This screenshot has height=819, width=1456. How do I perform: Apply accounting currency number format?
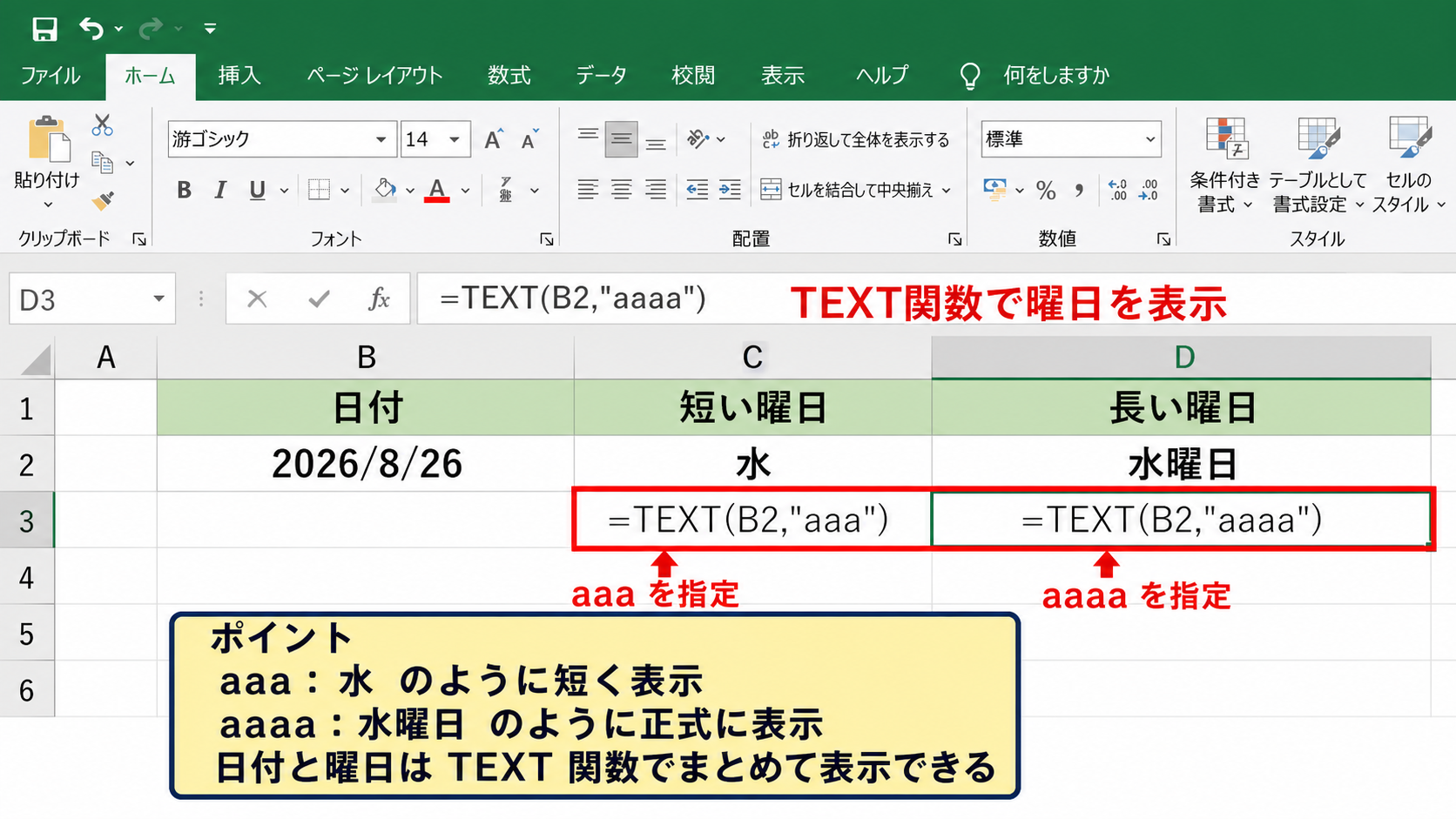tap(994, 190)
